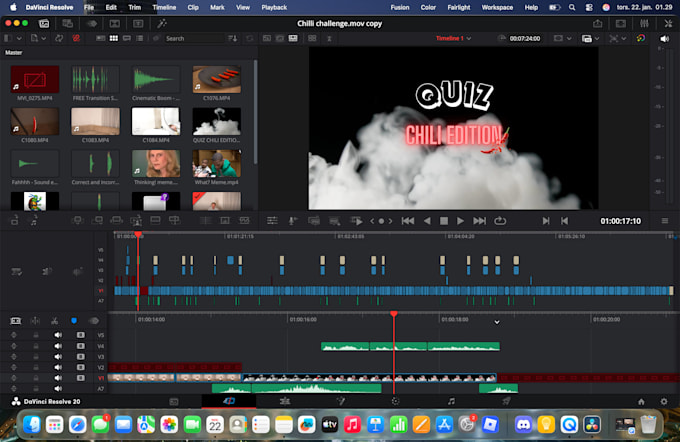Mute the viewer speaker icon

[x=664, y=39]
